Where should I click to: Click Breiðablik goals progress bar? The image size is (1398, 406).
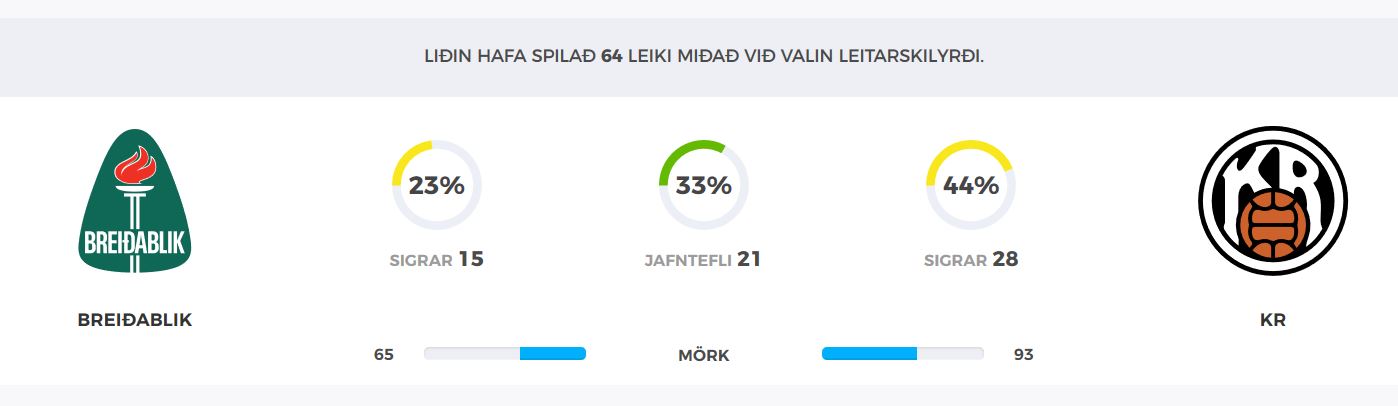point(505,354)
